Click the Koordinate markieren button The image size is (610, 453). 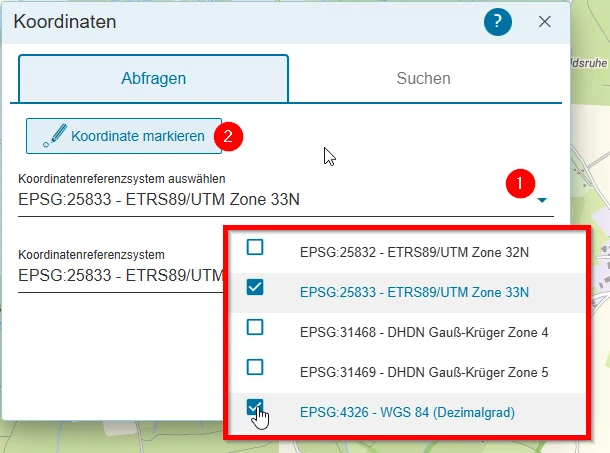click(124, 136)
